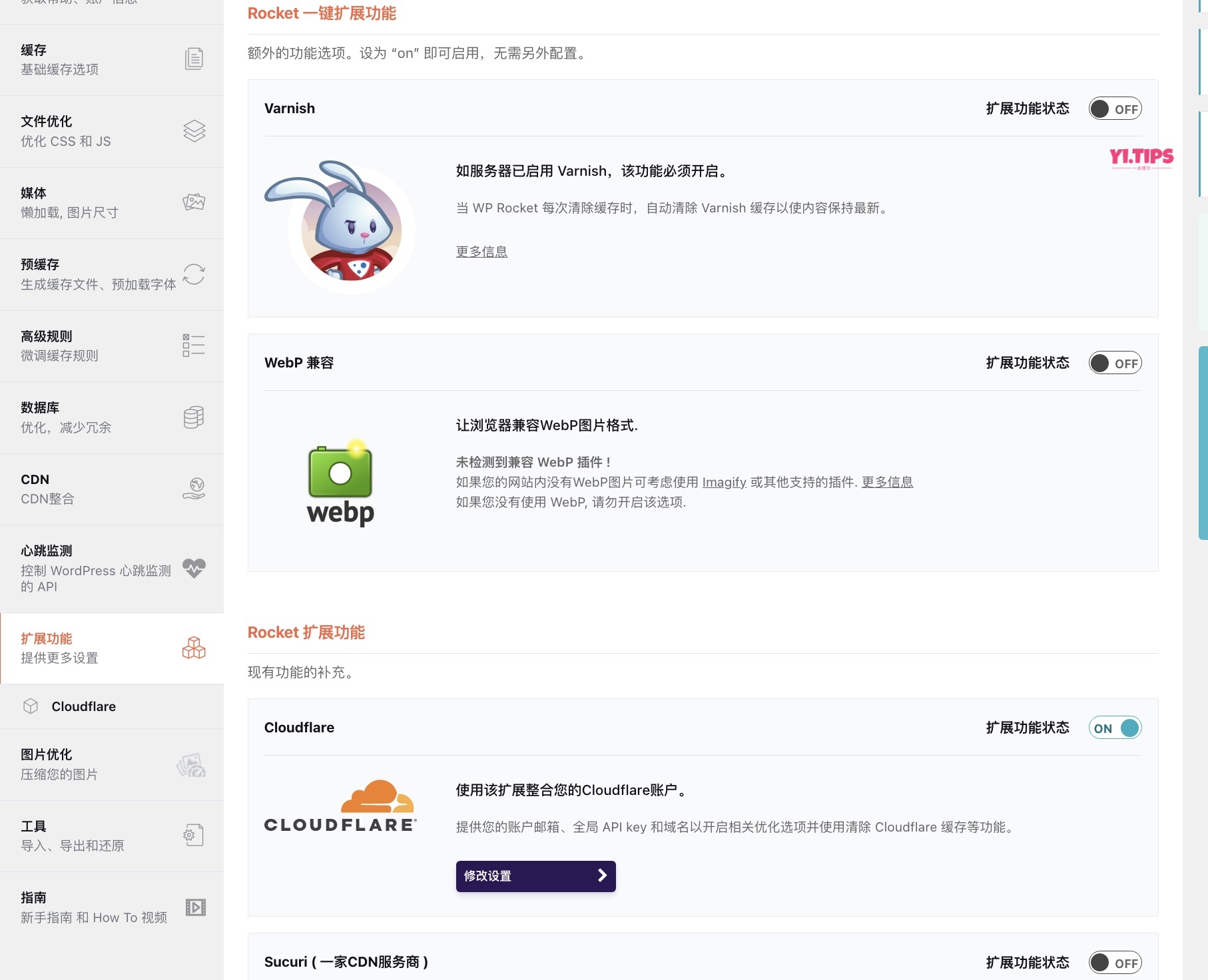
Task: Click the Varnish 更多信息 link
Action: click(x=481, y=252)
